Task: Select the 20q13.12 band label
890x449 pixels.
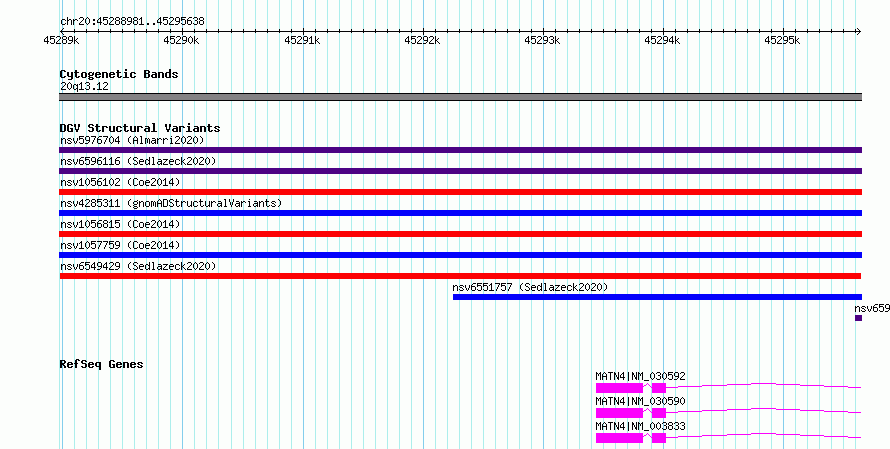Action: point(84,87)
